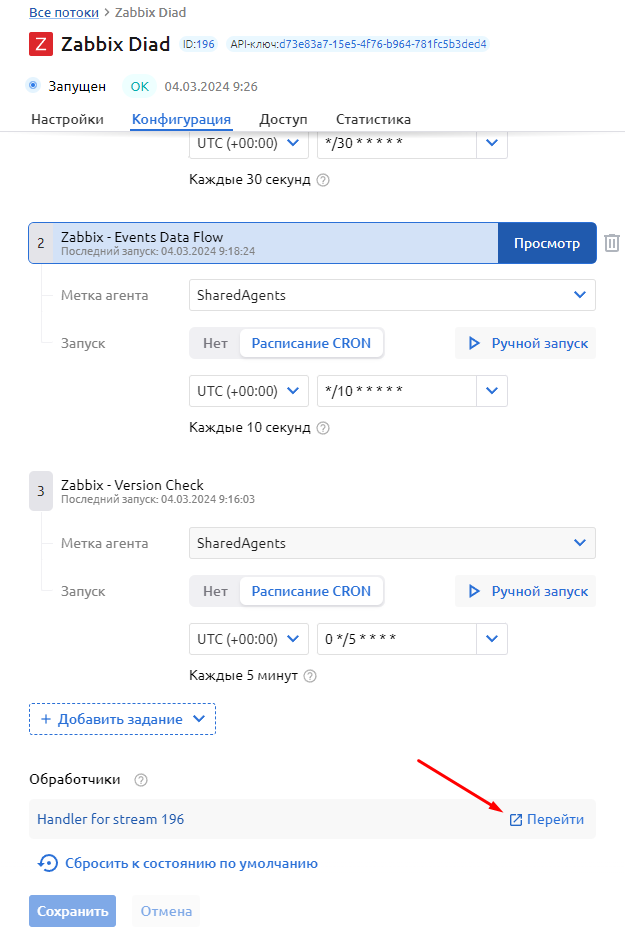625x936 pixels.
Task: Click reset icon for Сбросить к состоянию по умолчанию
Action: [x=48, y=863]
